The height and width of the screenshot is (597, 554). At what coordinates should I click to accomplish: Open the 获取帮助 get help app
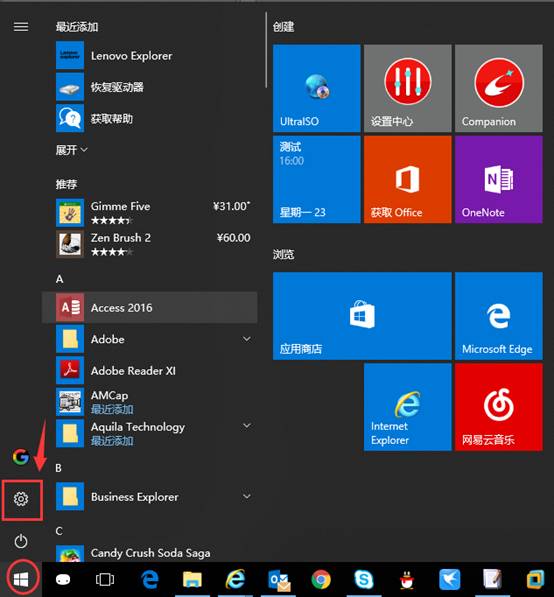[149, 119]
